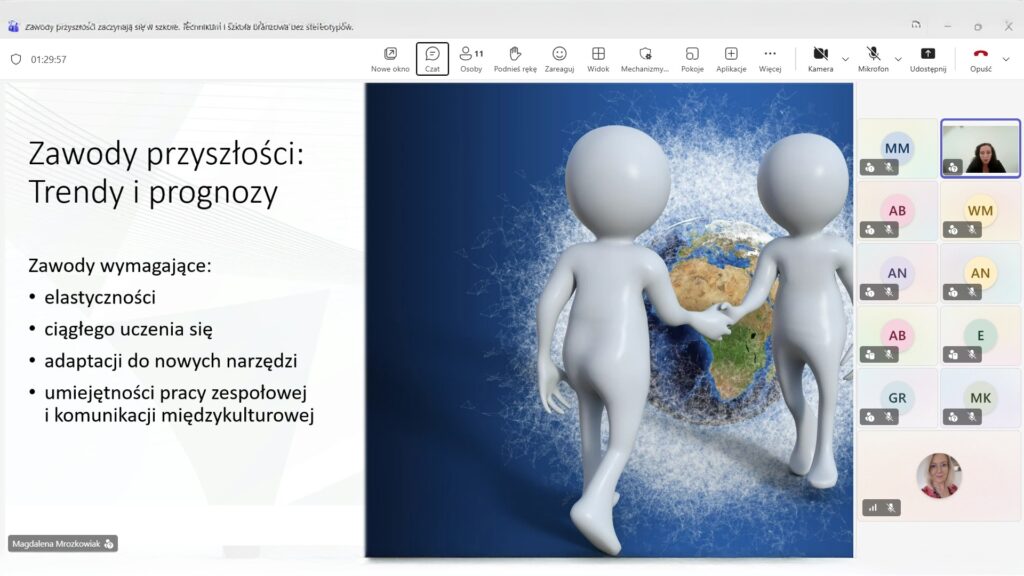Expand the Kamera options arrow
Image resolution: width=1024 pixels, height=576 pixels.
pyautogui.click(x=845, y=59)
